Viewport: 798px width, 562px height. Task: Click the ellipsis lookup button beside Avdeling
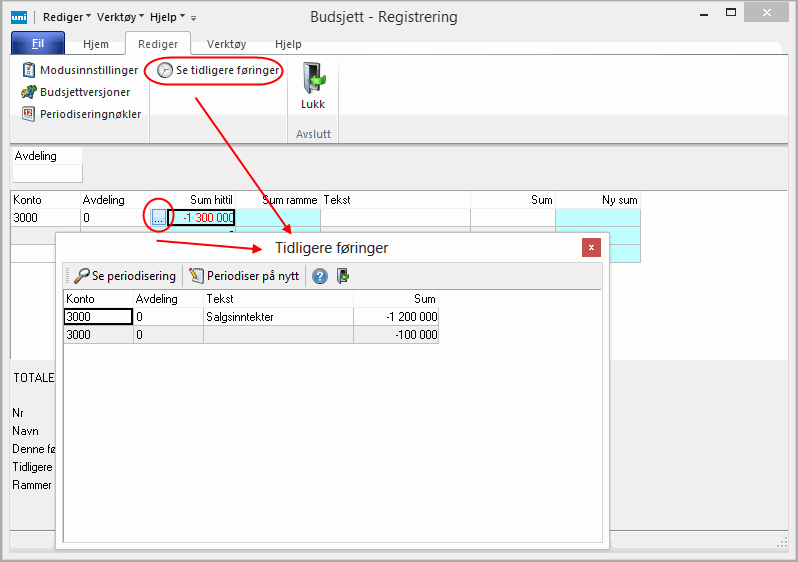[x=158, y=218]
